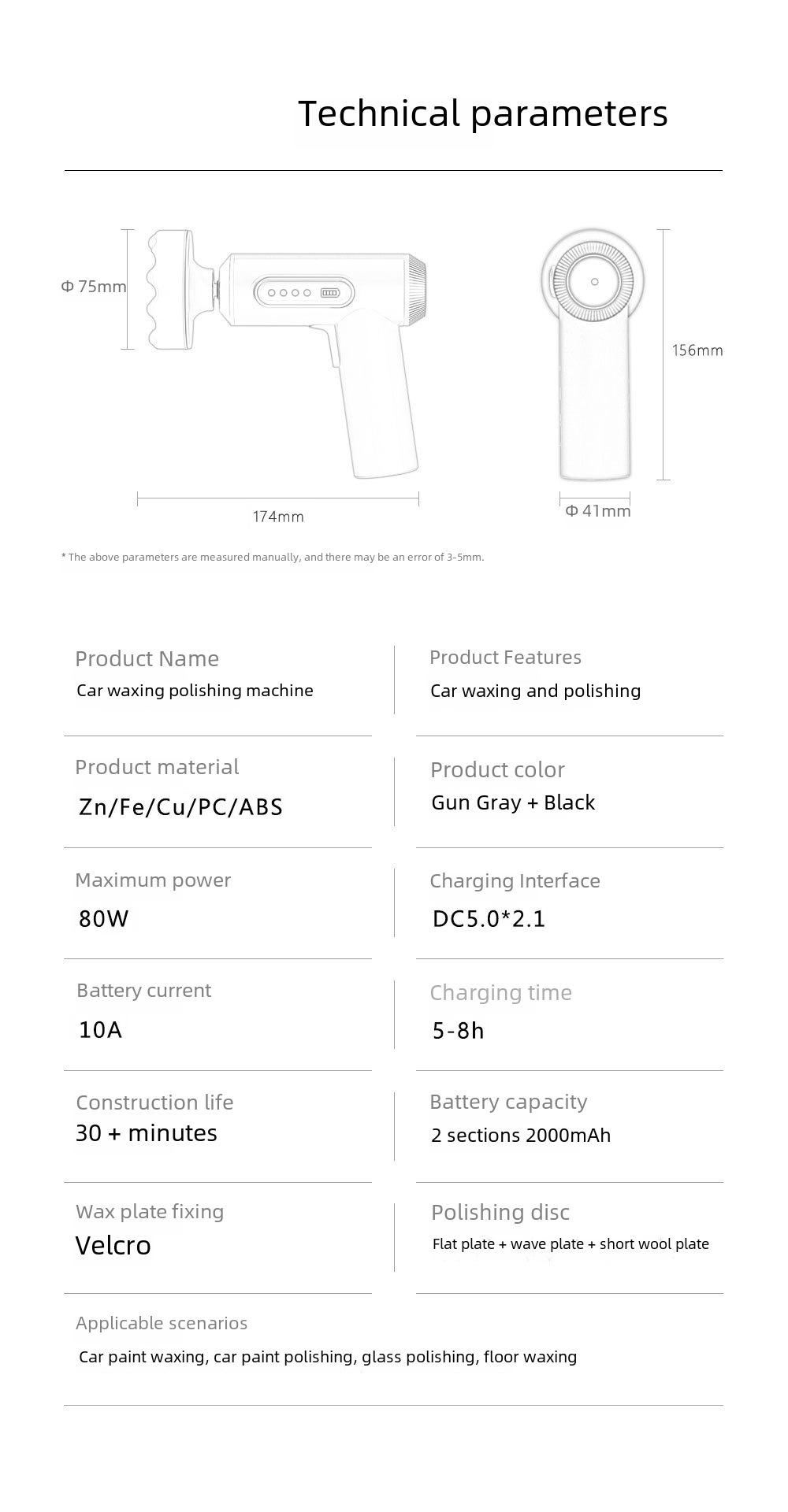Click the Gun Gray + Black color value

pyautogui.click(x=513, y=802)
